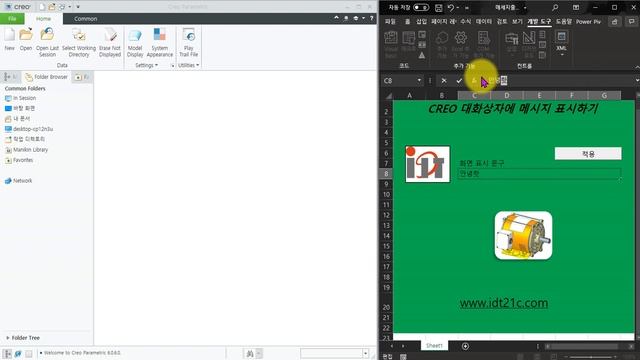The image size is (640, 360).
Task: Open Manikin Library folder in Creo
Action: pyautogui.click(x=27, y=150)
